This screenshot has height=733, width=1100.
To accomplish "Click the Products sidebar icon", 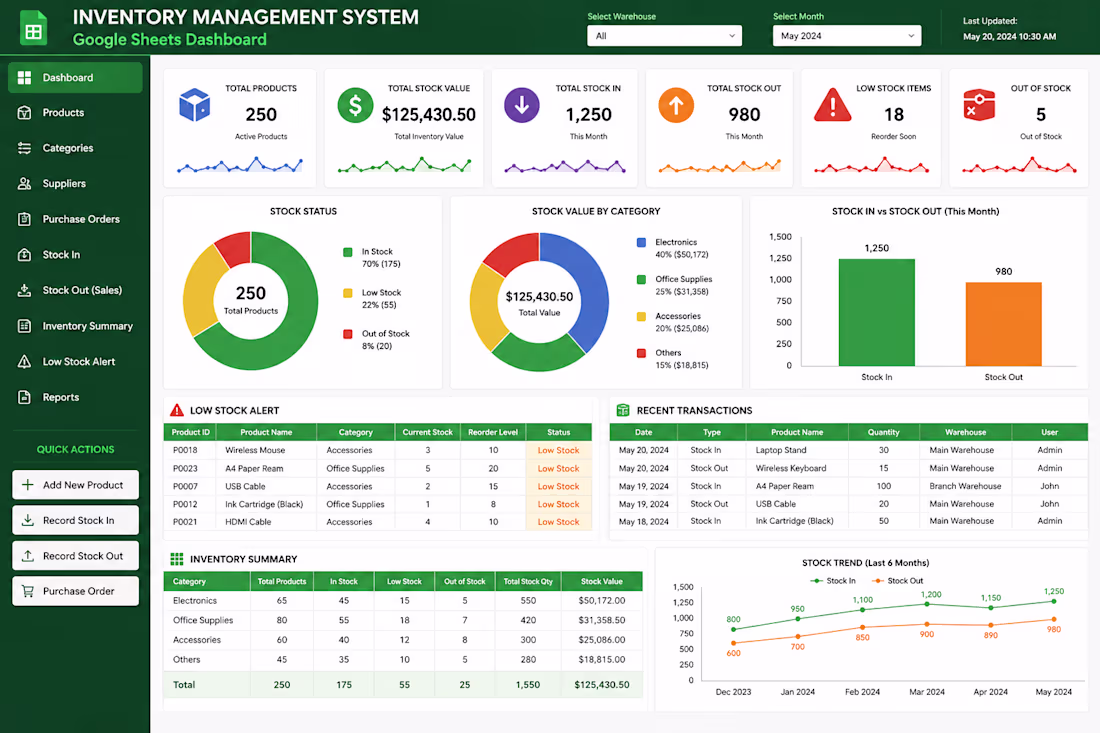I will click(25, 112).
